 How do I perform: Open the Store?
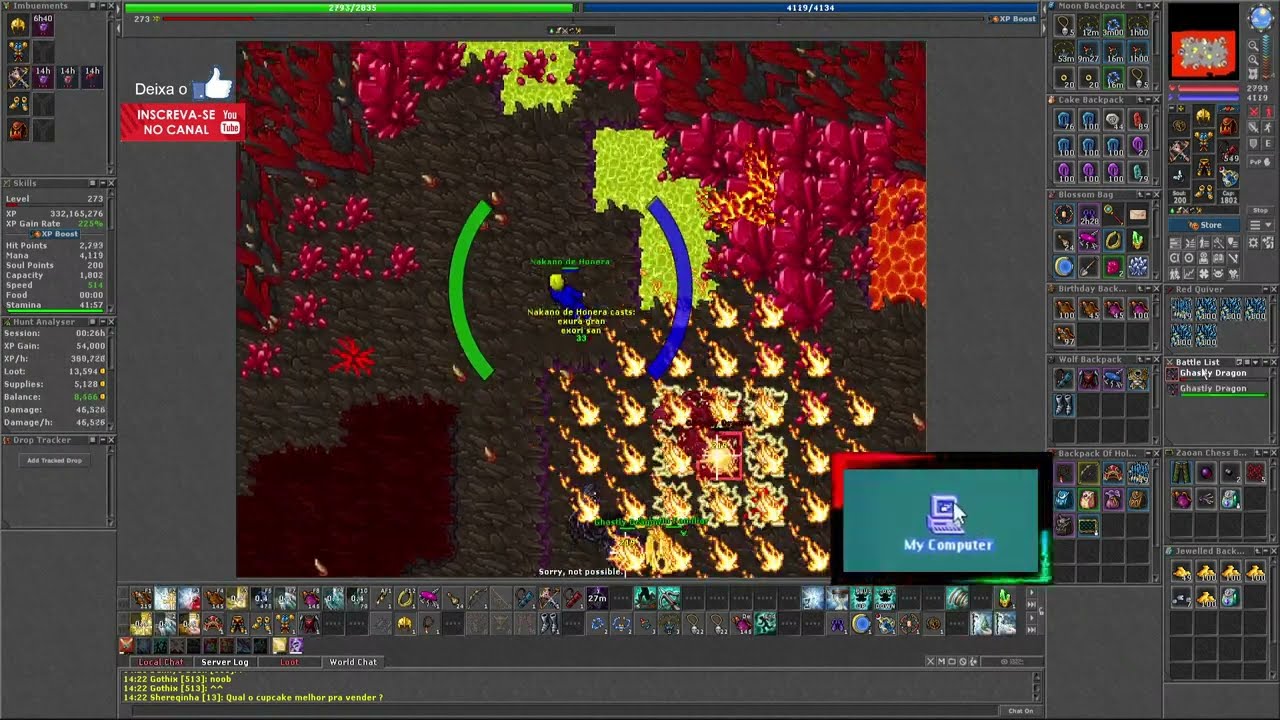click(x=1206, y=225)
